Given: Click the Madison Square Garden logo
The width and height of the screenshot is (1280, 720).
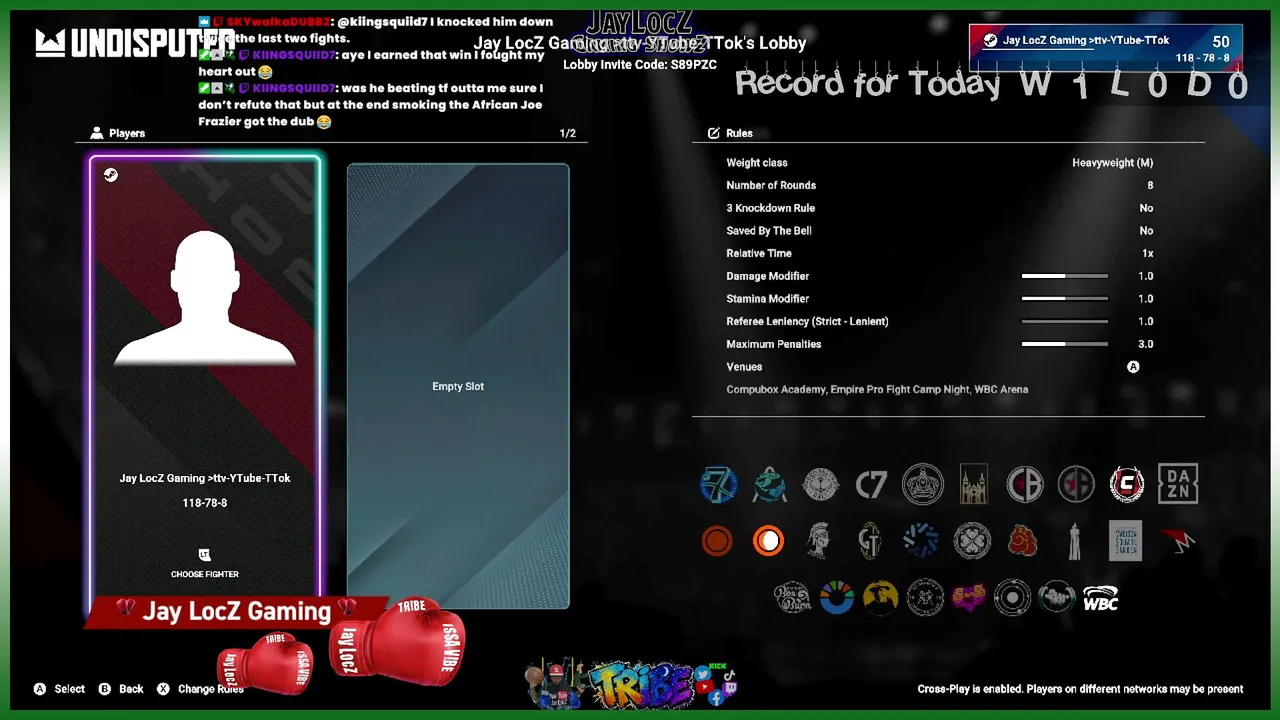Looking at the screenshot, I should pos(1125,541).
